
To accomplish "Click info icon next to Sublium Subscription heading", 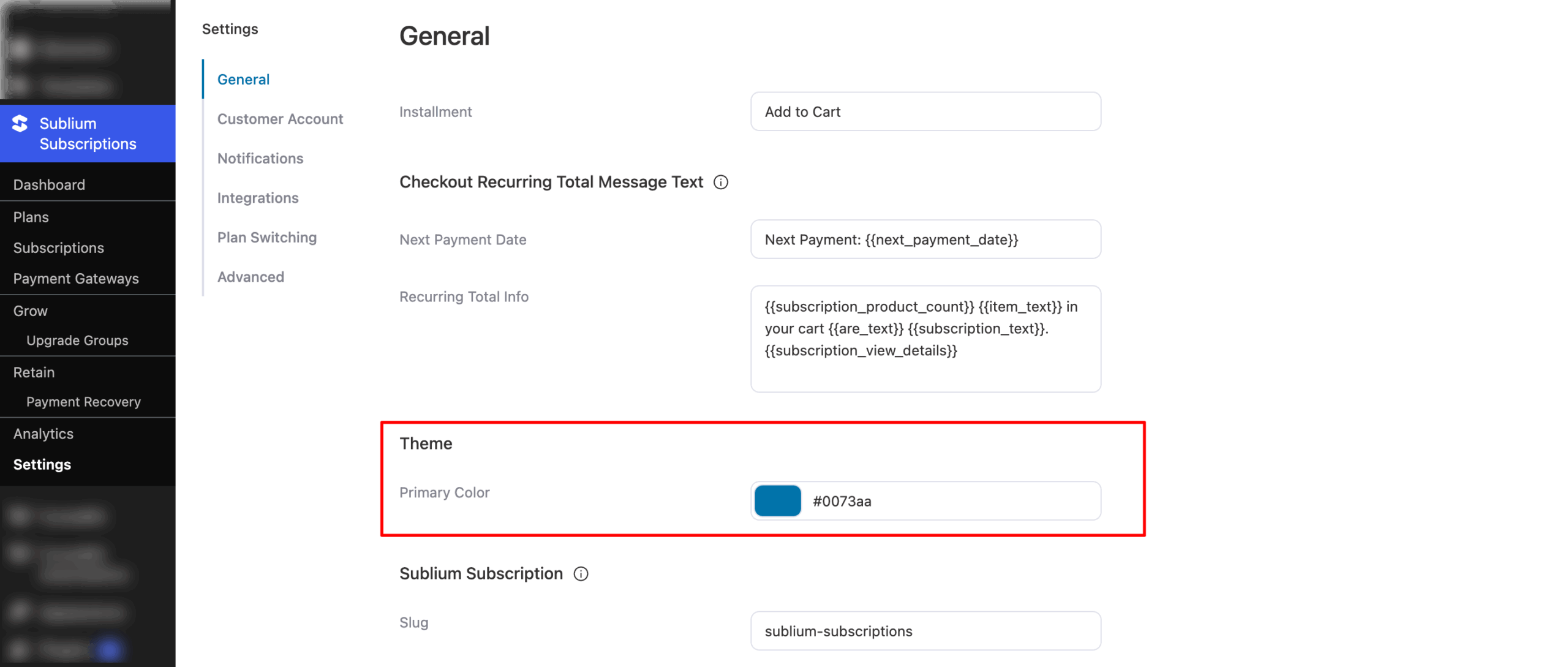I will click(580, 574).
